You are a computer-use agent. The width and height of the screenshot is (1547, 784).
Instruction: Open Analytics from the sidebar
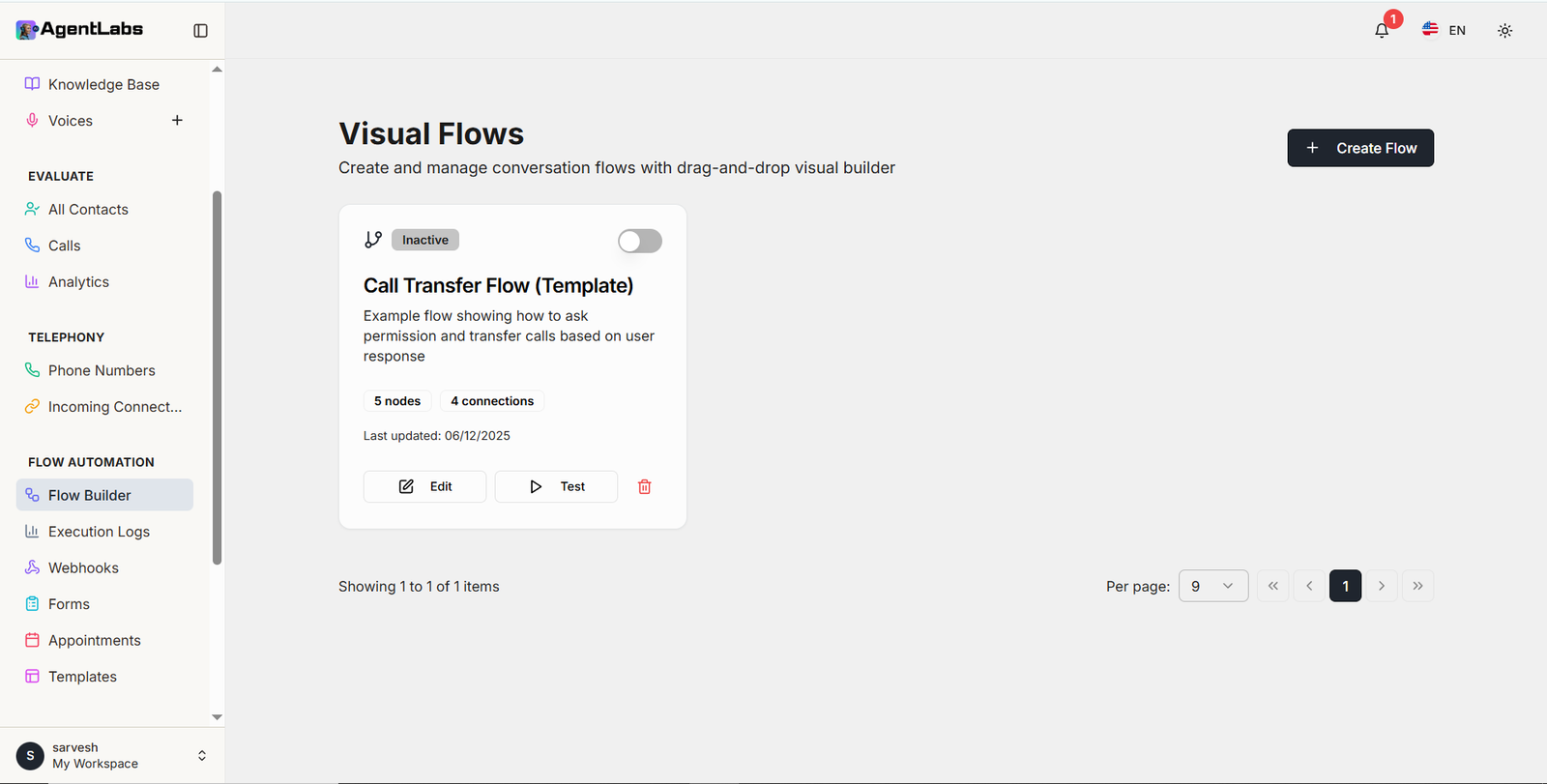click(x=78, y=281)
